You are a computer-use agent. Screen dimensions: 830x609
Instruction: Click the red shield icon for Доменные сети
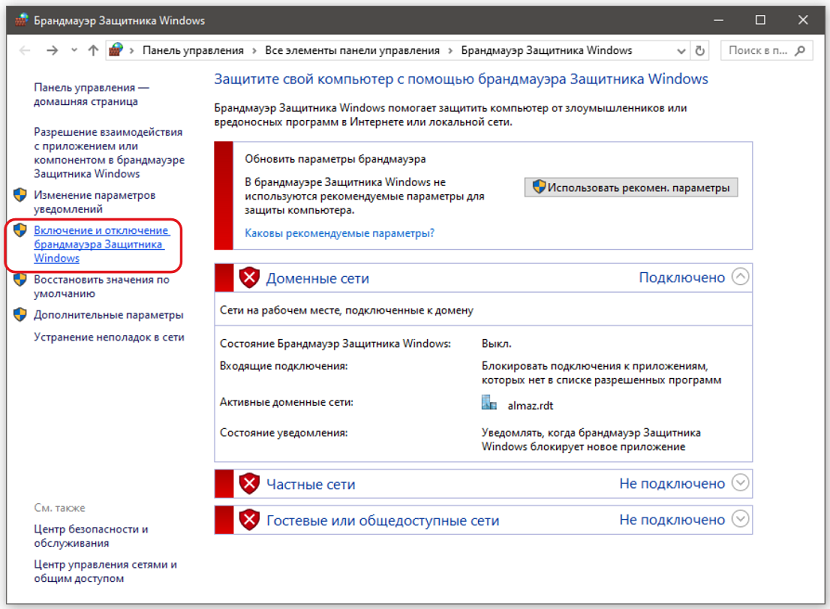(249, 277)
